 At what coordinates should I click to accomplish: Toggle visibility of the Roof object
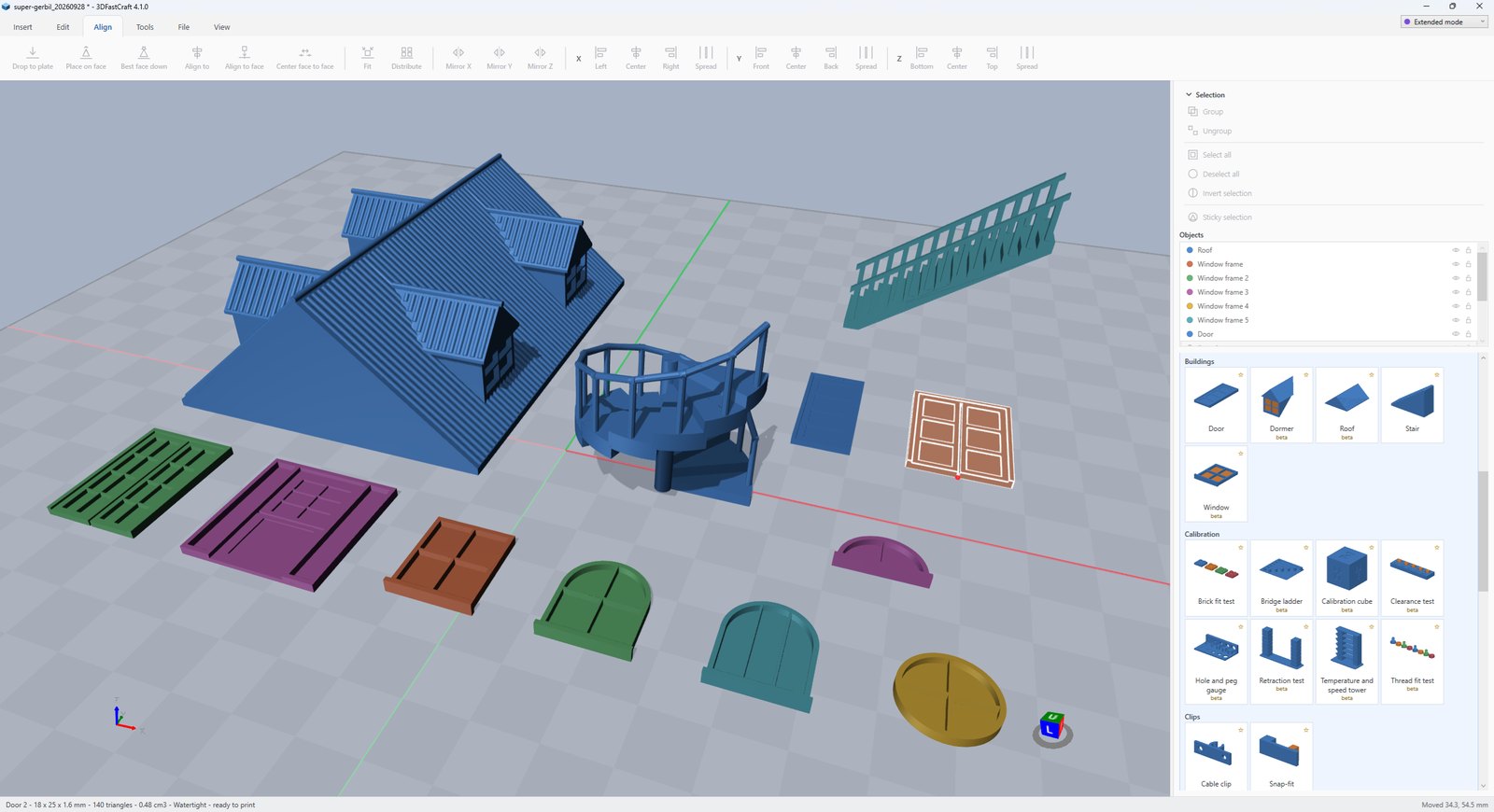[1456, 250]
